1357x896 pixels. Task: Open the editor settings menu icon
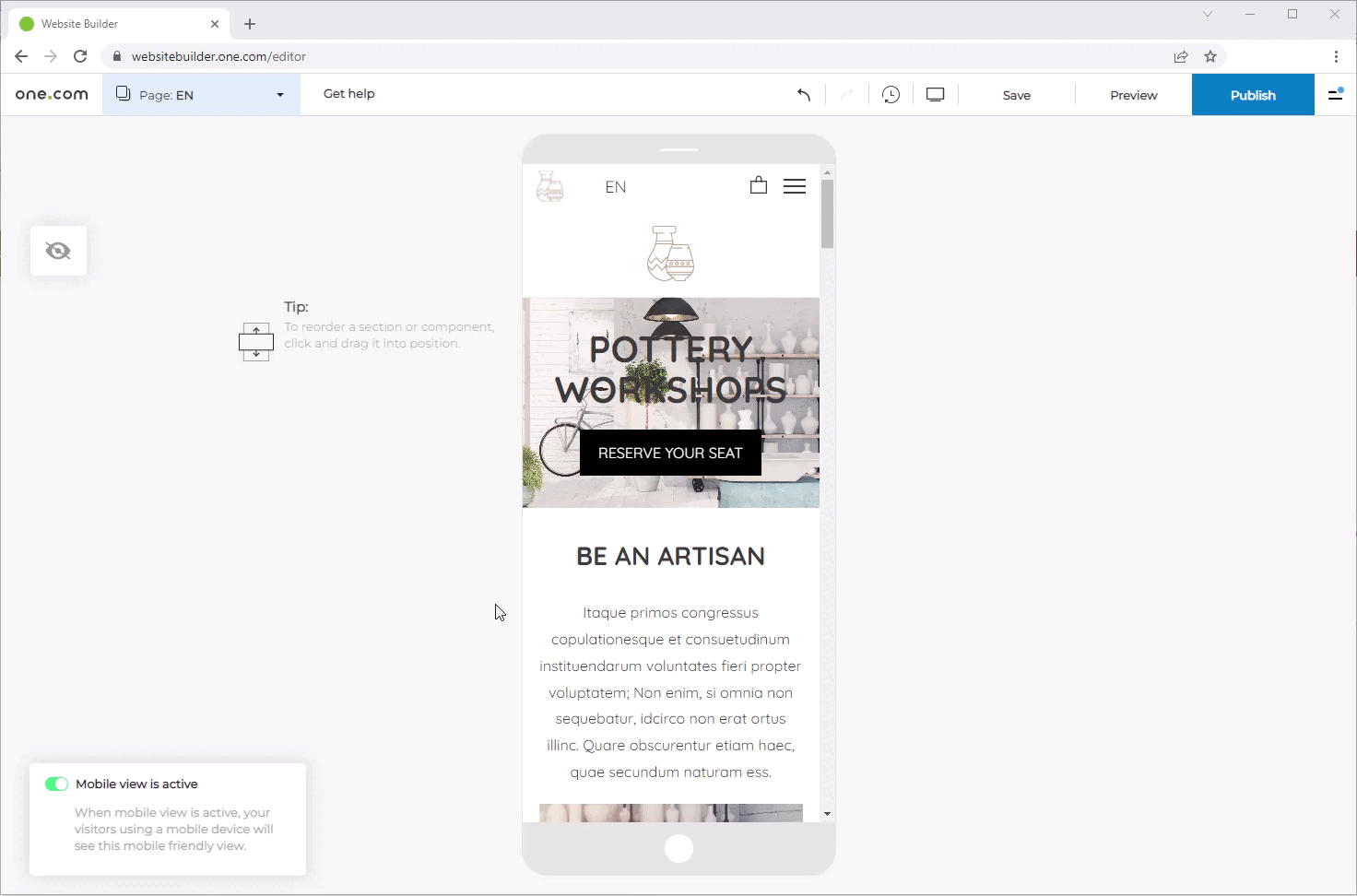pyautogui.click(x=1335, y=95)
